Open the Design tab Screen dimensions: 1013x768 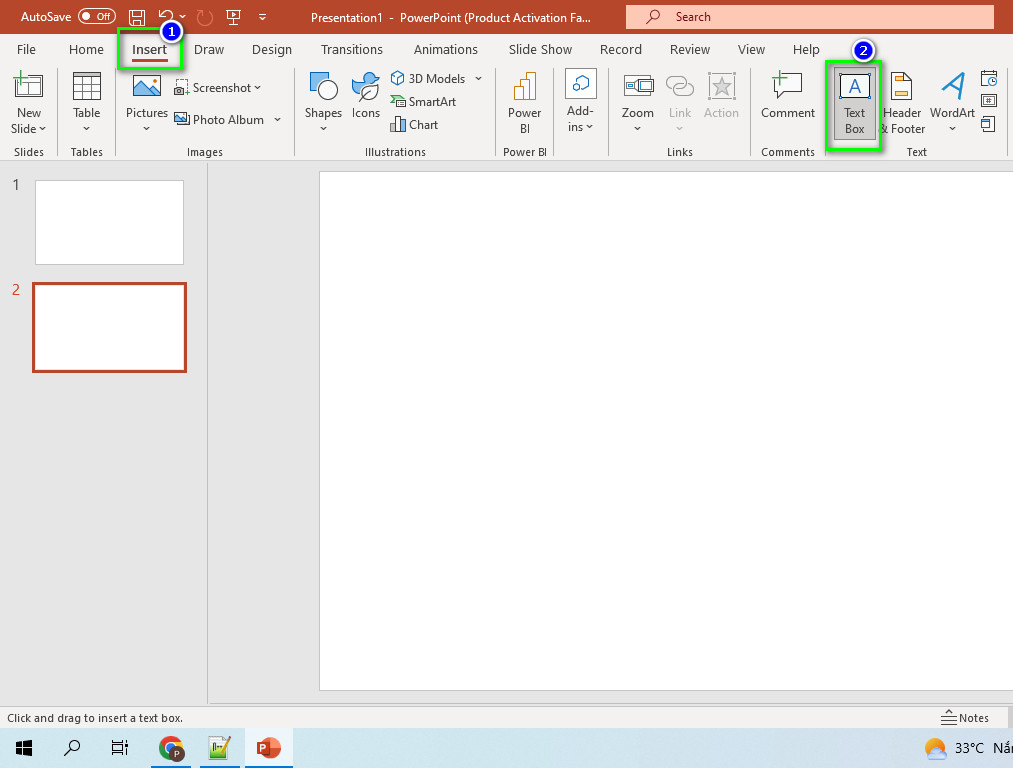272,50
